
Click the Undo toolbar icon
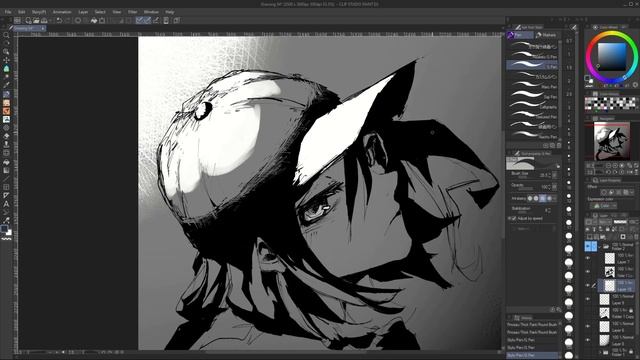(59, 20)
